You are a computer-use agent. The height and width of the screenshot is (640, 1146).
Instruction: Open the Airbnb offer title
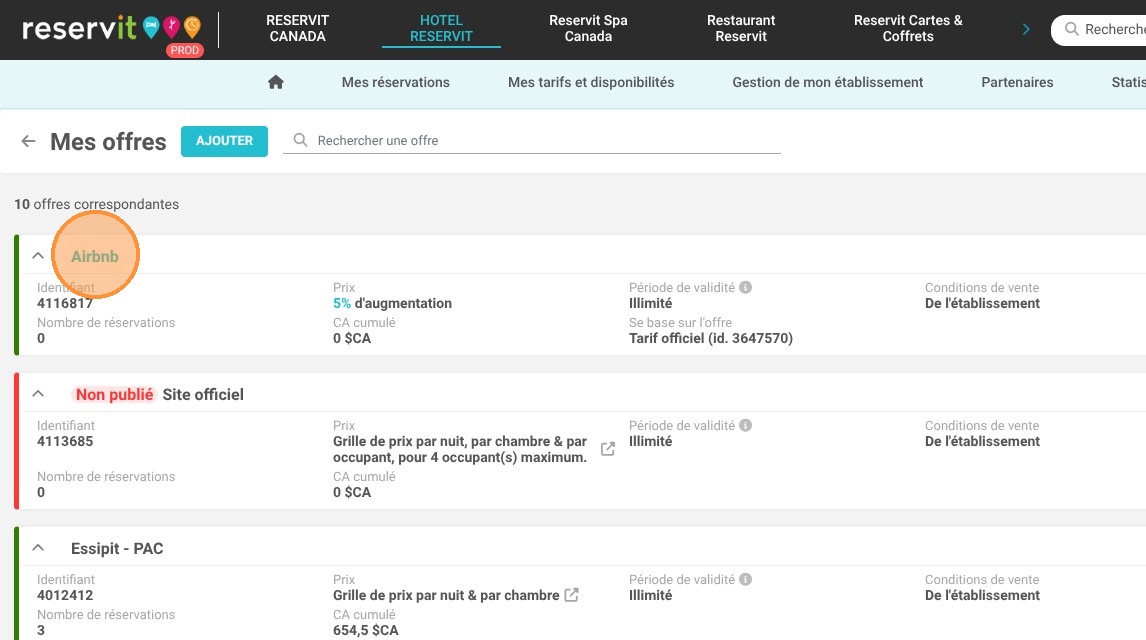pos(94,256)
